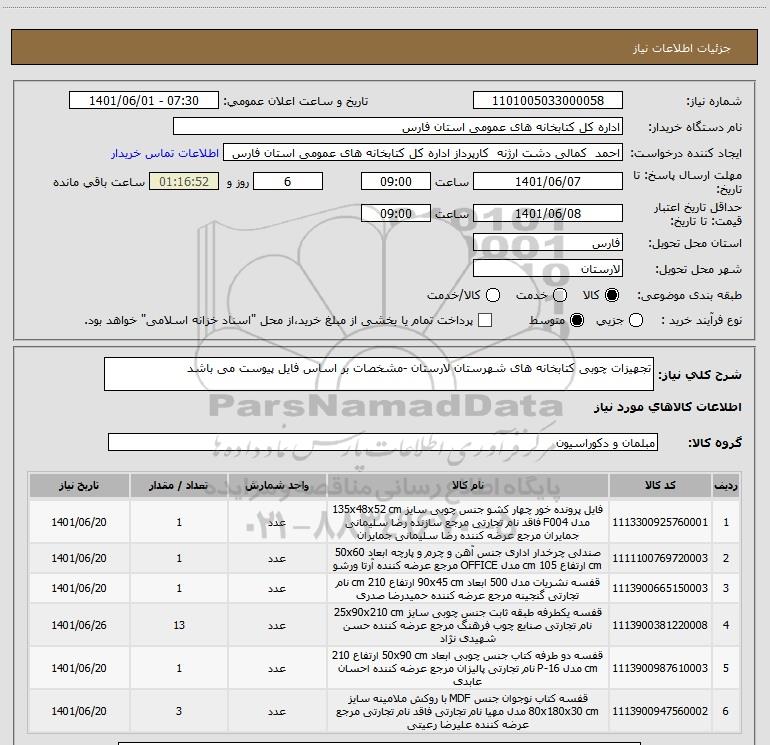Click the remaining time countdown 01:16:52
The height and width of the screenshot is (745, 770).
184,181
